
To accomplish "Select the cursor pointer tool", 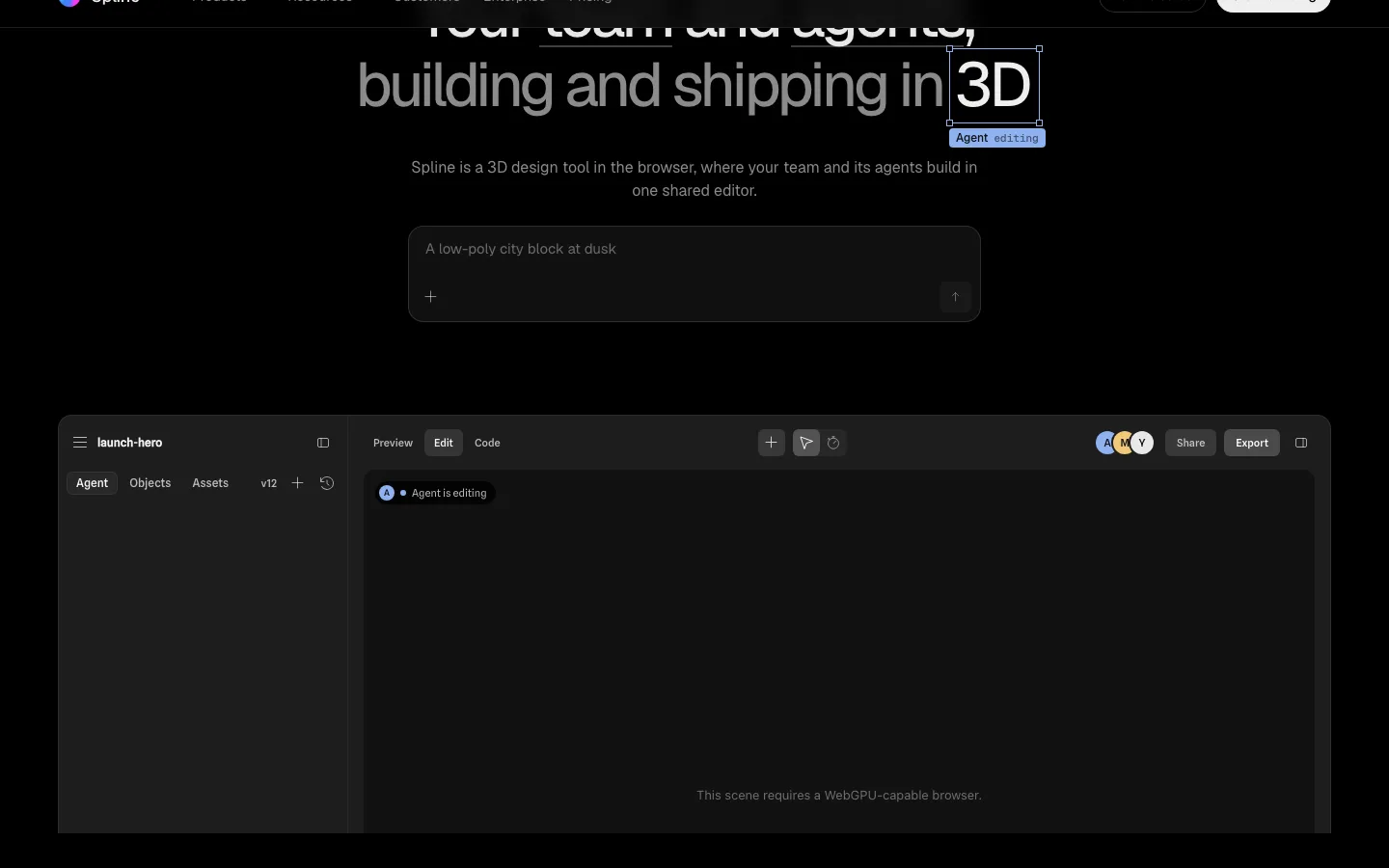I will coord(806,443).
